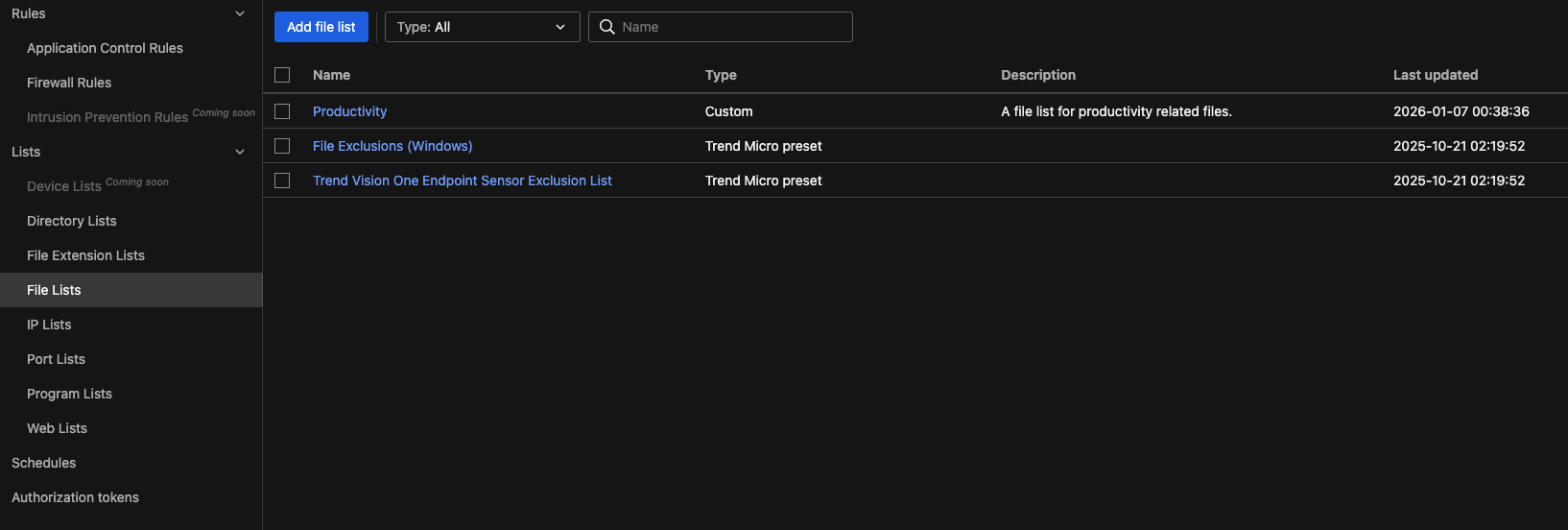Focus the Name search field
This screenshot has height=530, width=1568.
tap(731, 27)
